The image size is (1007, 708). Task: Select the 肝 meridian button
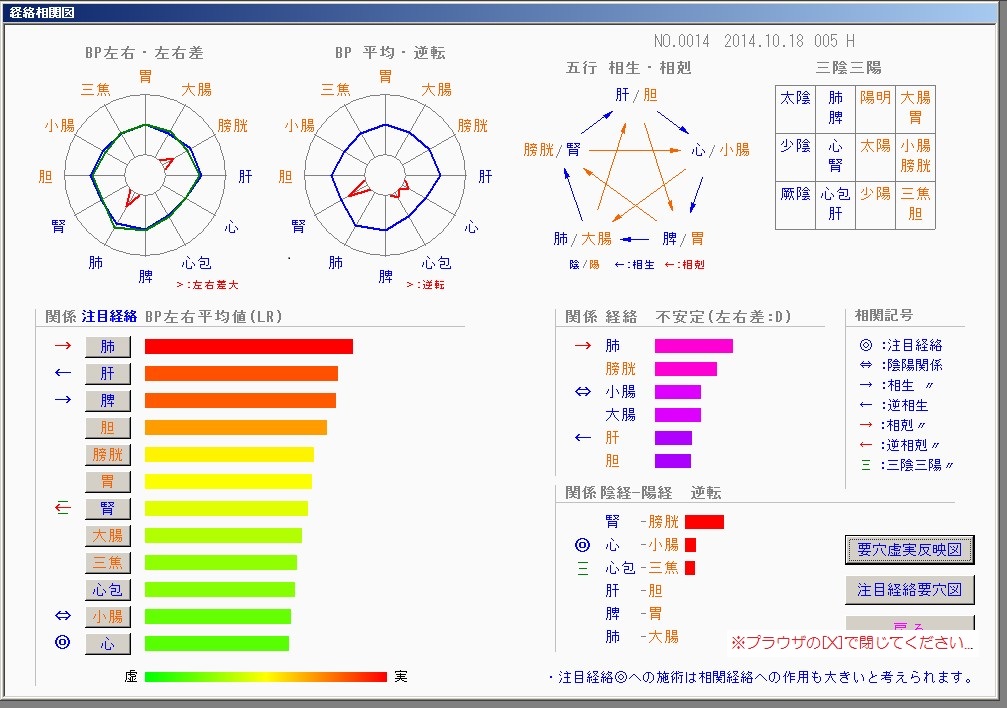pyautogui.click(x=107, y=374)
